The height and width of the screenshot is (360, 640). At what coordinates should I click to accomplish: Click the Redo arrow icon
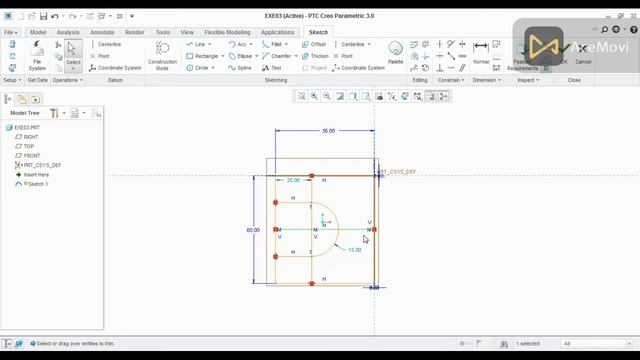tap(73, 16)
